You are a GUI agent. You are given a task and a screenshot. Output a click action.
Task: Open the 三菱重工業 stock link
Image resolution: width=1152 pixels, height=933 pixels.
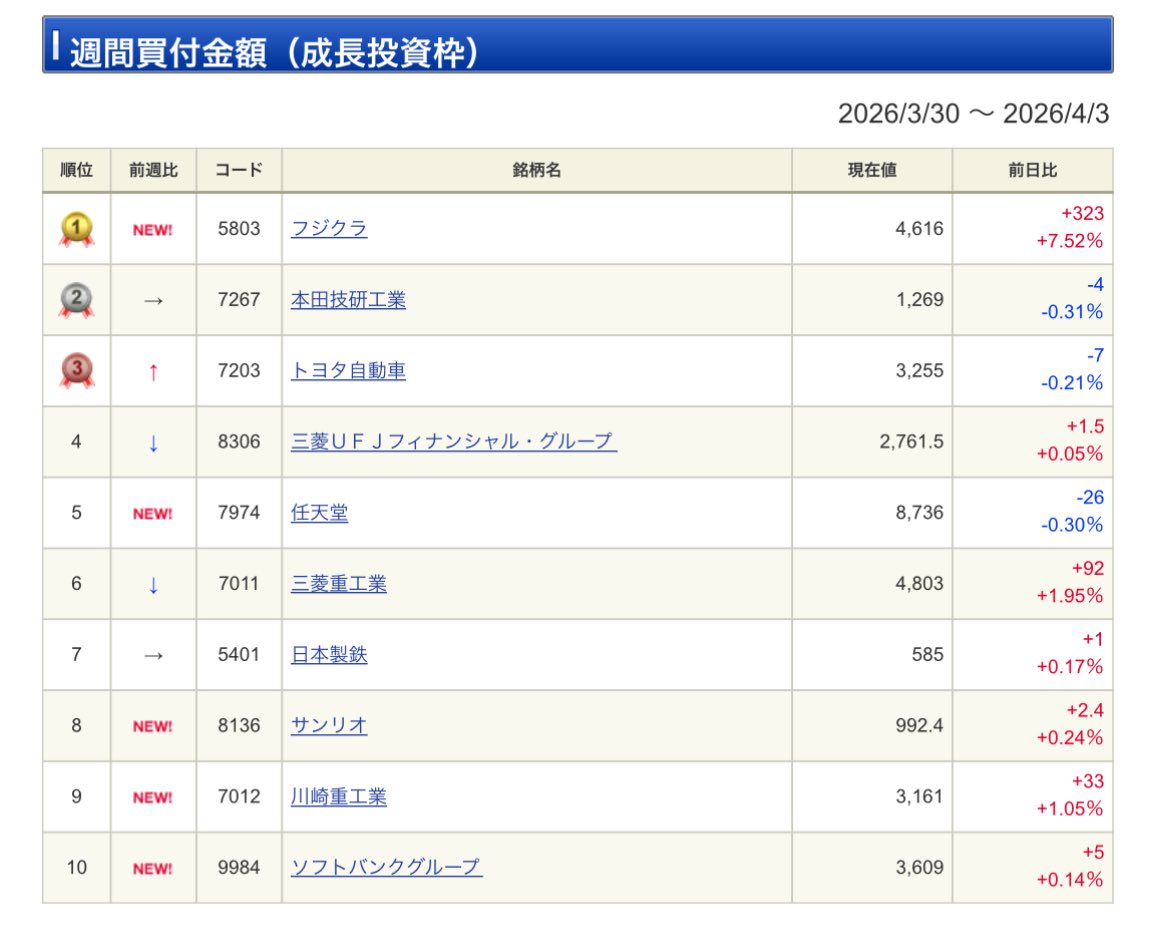(x=339, y=583)
